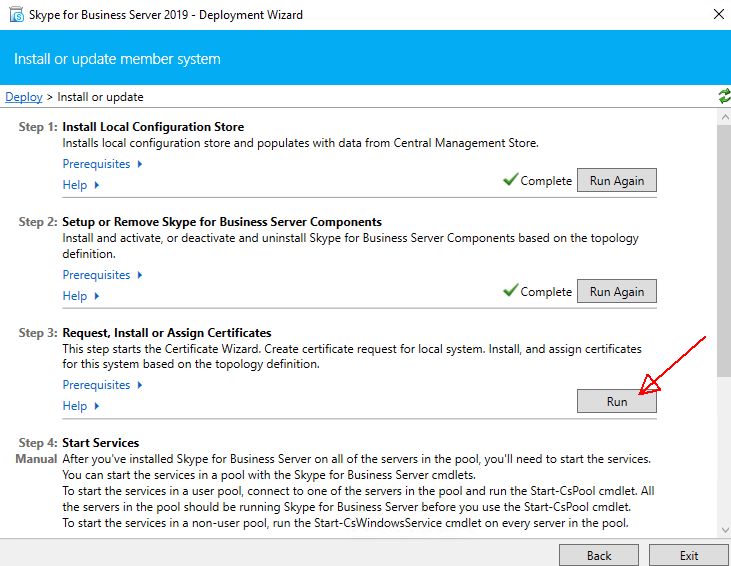Click the vertical scrollbar thumb
Screen dimensions: 731x566
725,250
